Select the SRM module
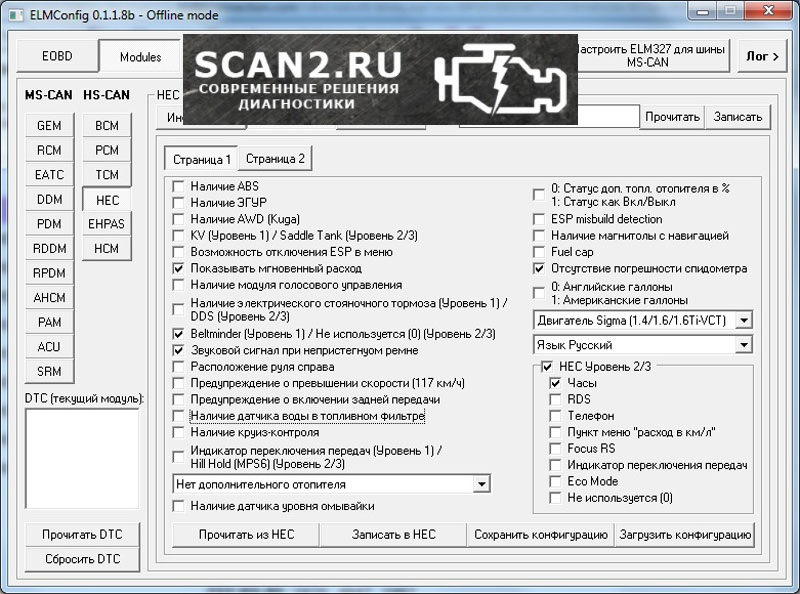The height and width of the screenshot is (594, 800). click(49, 371)
